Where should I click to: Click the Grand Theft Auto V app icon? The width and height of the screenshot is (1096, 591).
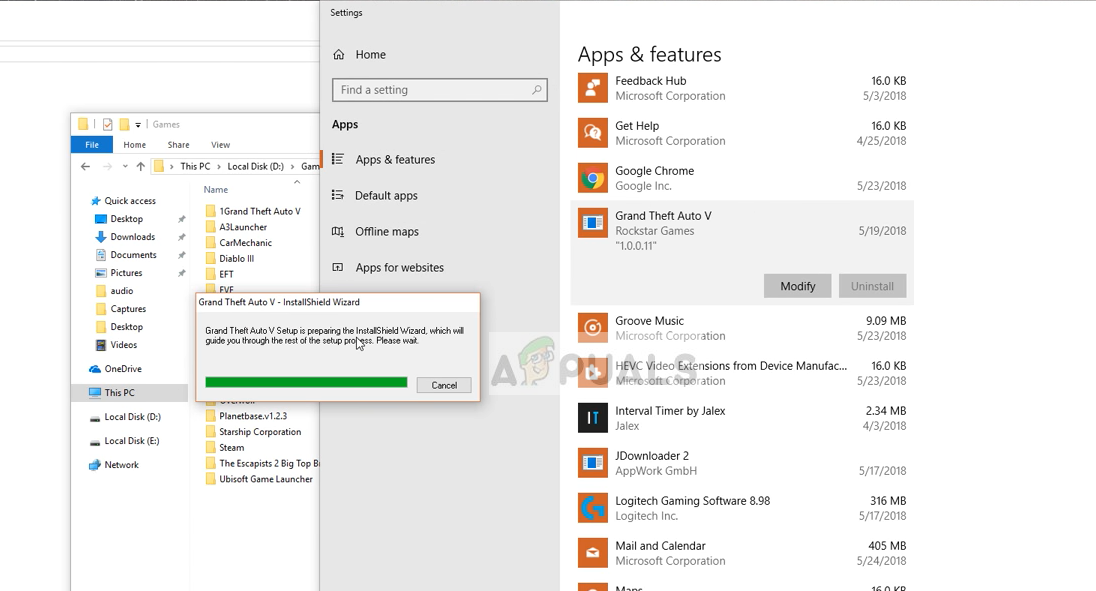coord(593,223)
